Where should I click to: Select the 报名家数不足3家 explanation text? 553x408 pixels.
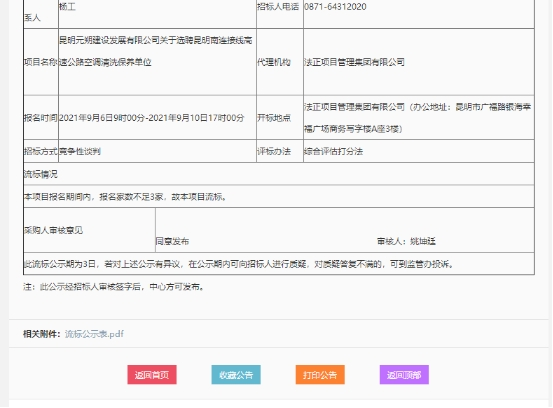click(x=131, y=197)
